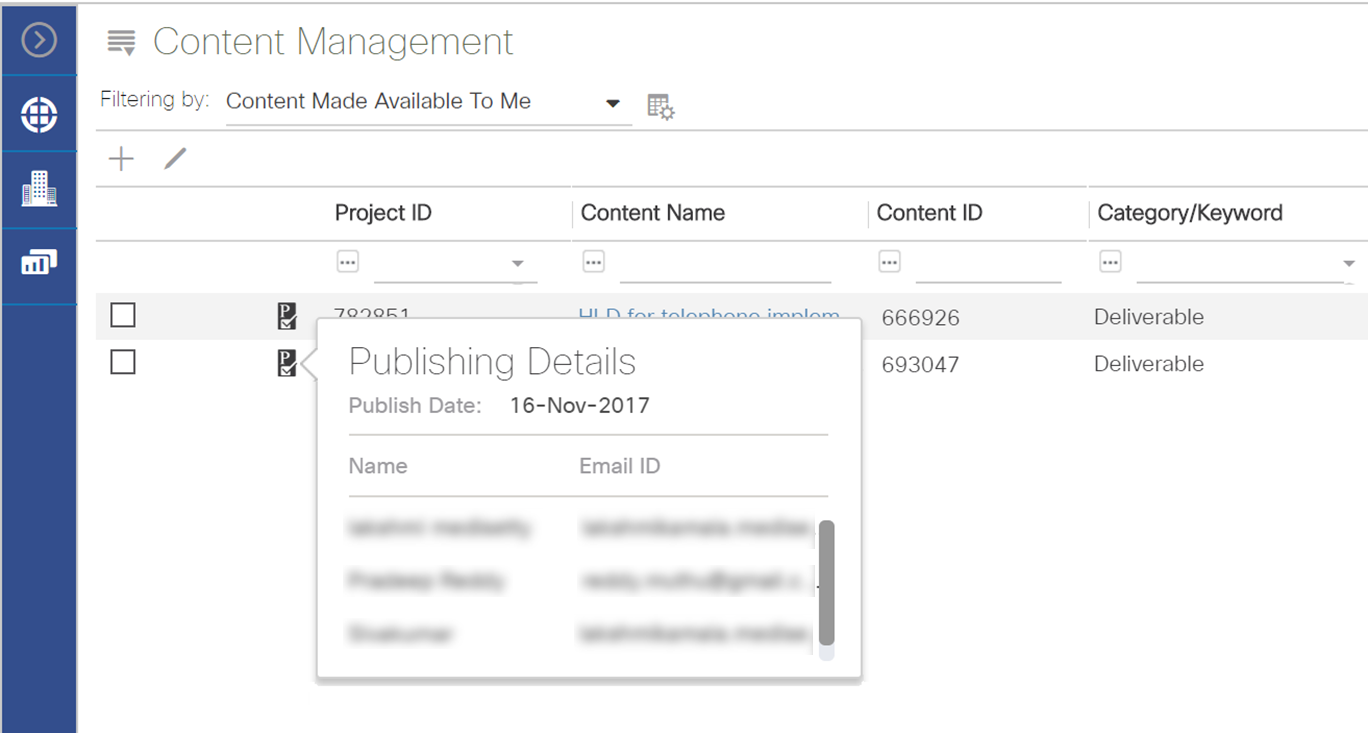Click the Publishing Details popup scrollbar
1368x733 pixels.
pos(826,582)
